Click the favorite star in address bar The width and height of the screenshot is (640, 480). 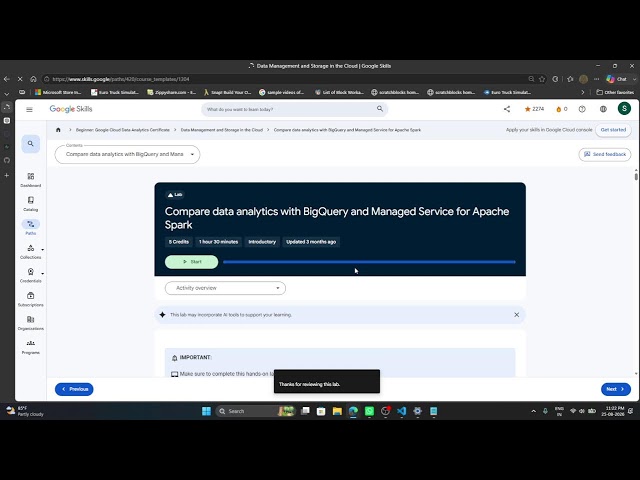(x=542, y=79)
